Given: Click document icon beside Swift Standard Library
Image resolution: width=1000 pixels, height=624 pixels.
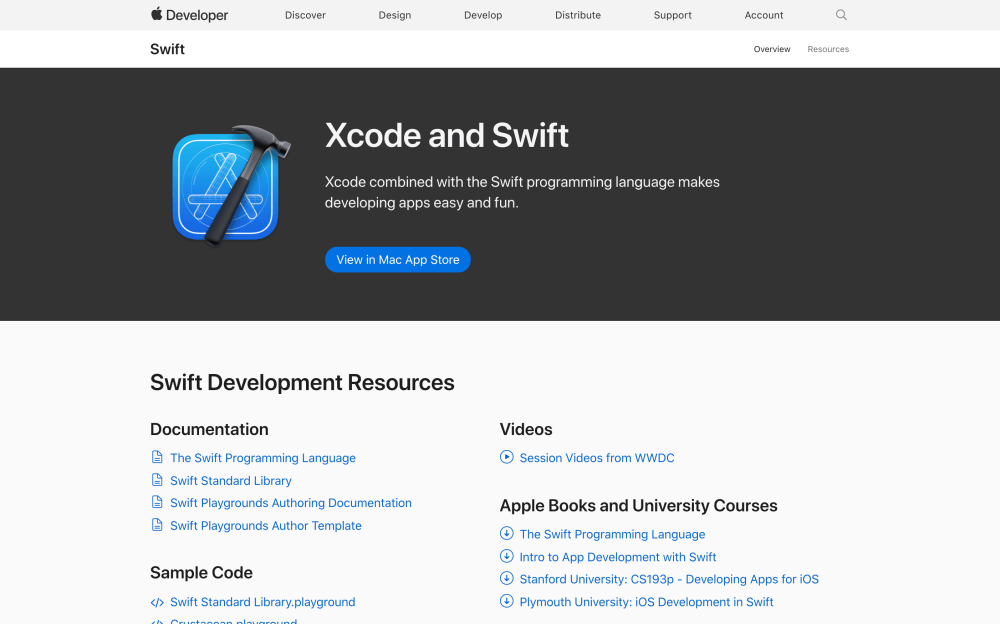Looking at the screenshot, I should tap(157, 480).
